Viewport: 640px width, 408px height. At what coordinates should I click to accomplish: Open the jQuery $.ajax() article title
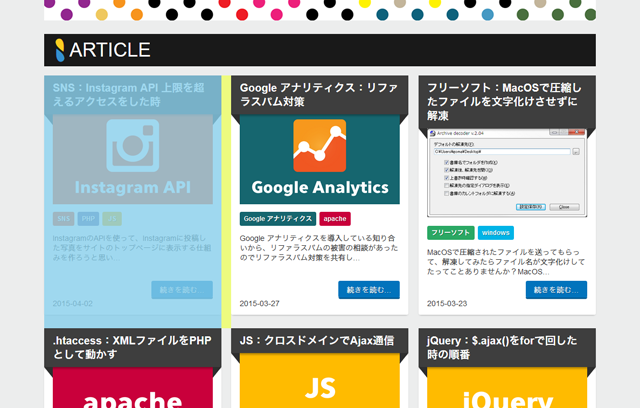point(502,349)
